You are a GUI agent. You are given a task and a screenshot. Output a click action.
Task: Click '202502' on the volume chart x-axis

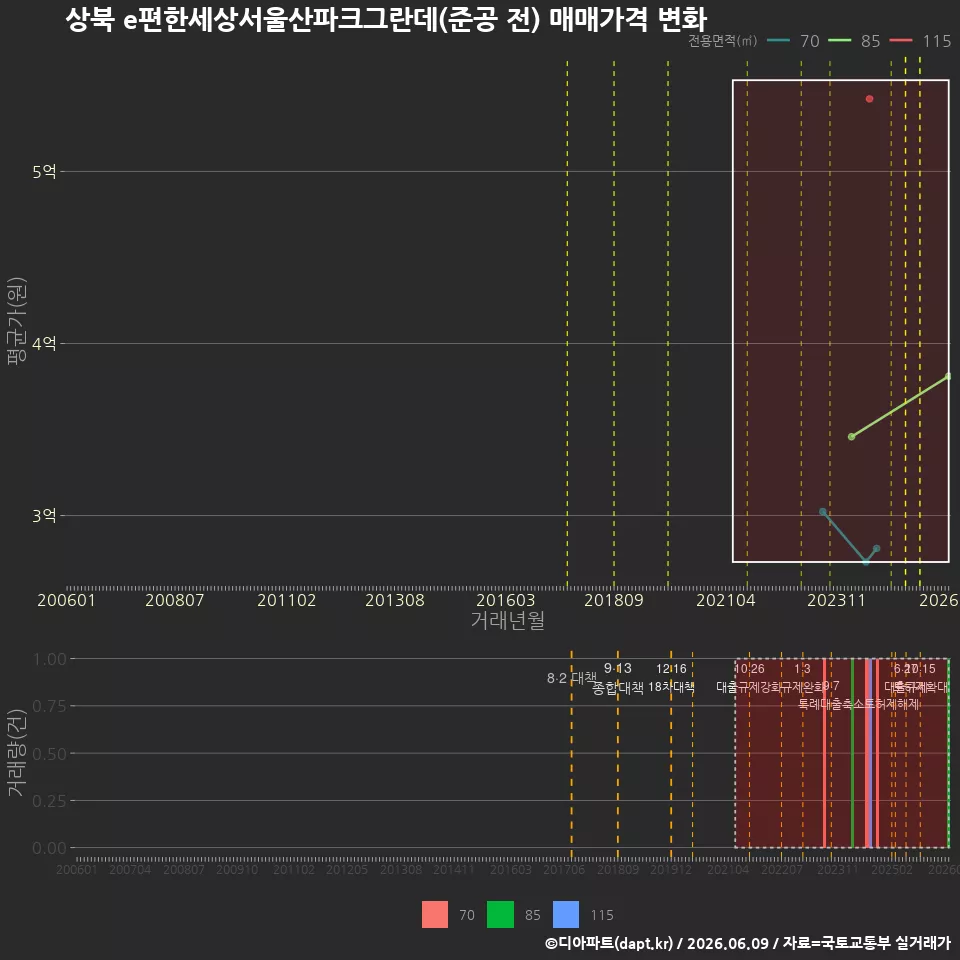pyautogui.click(x=892, y=869)
